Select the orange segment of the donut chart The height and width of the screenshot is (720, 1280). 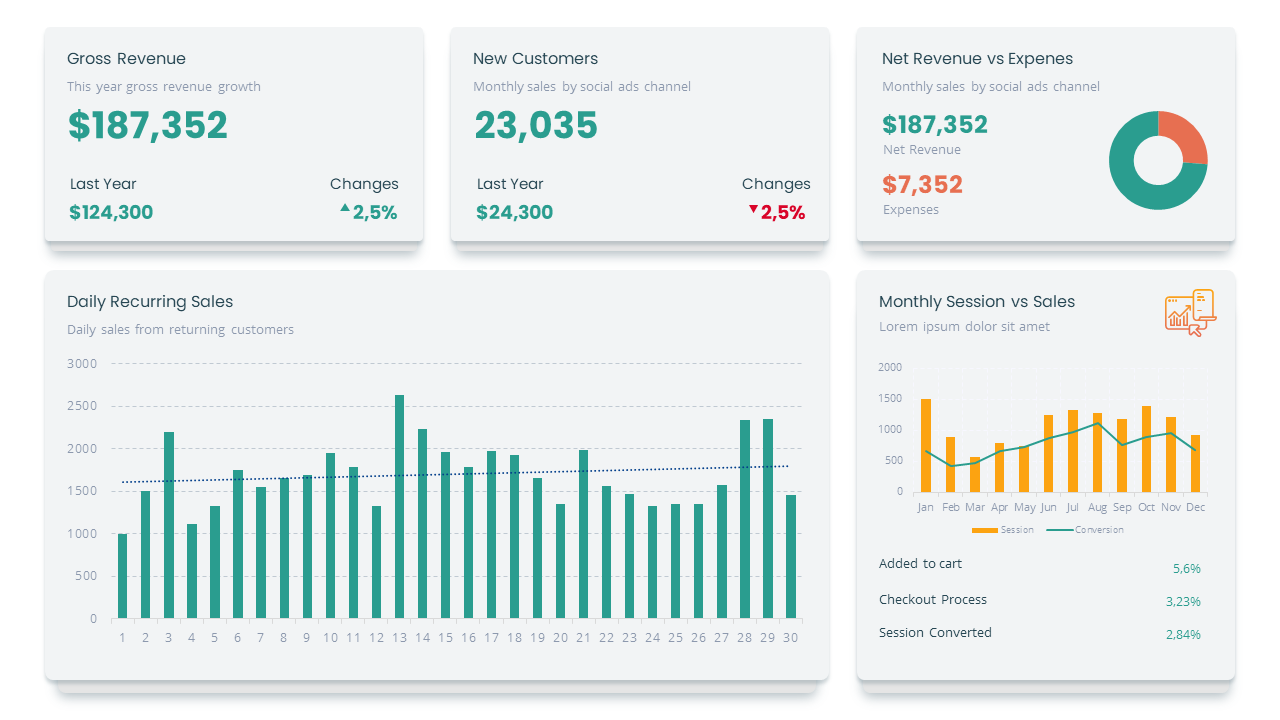click(1188, 136)
